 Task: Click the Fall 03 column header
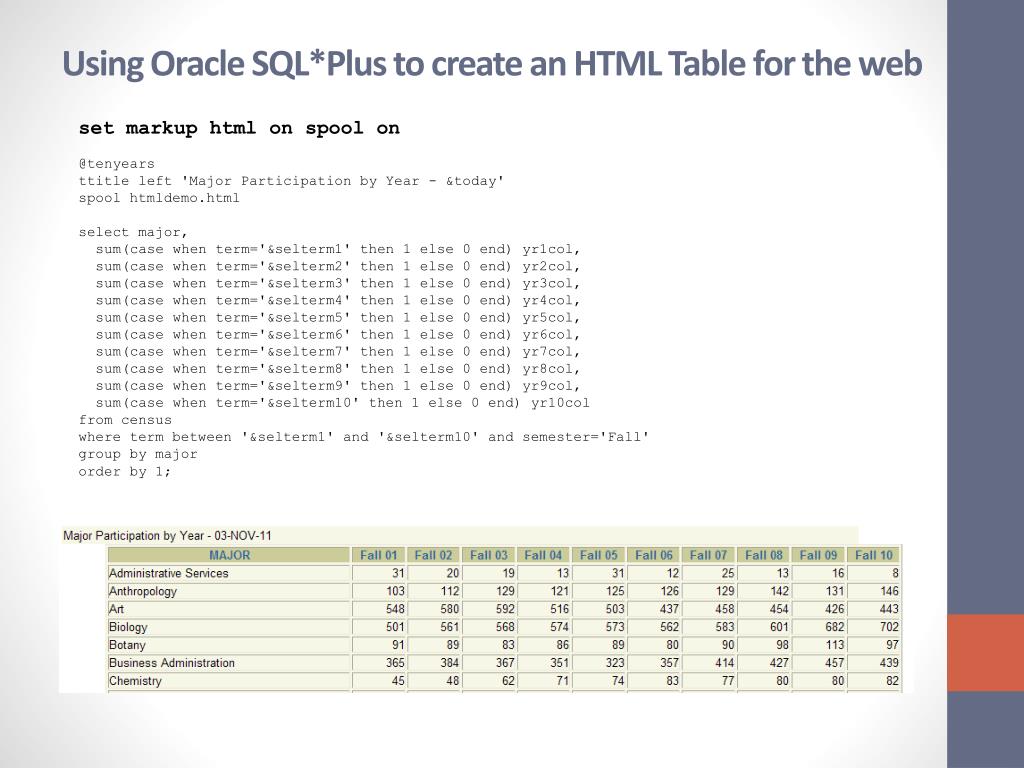tap(488, 555)
